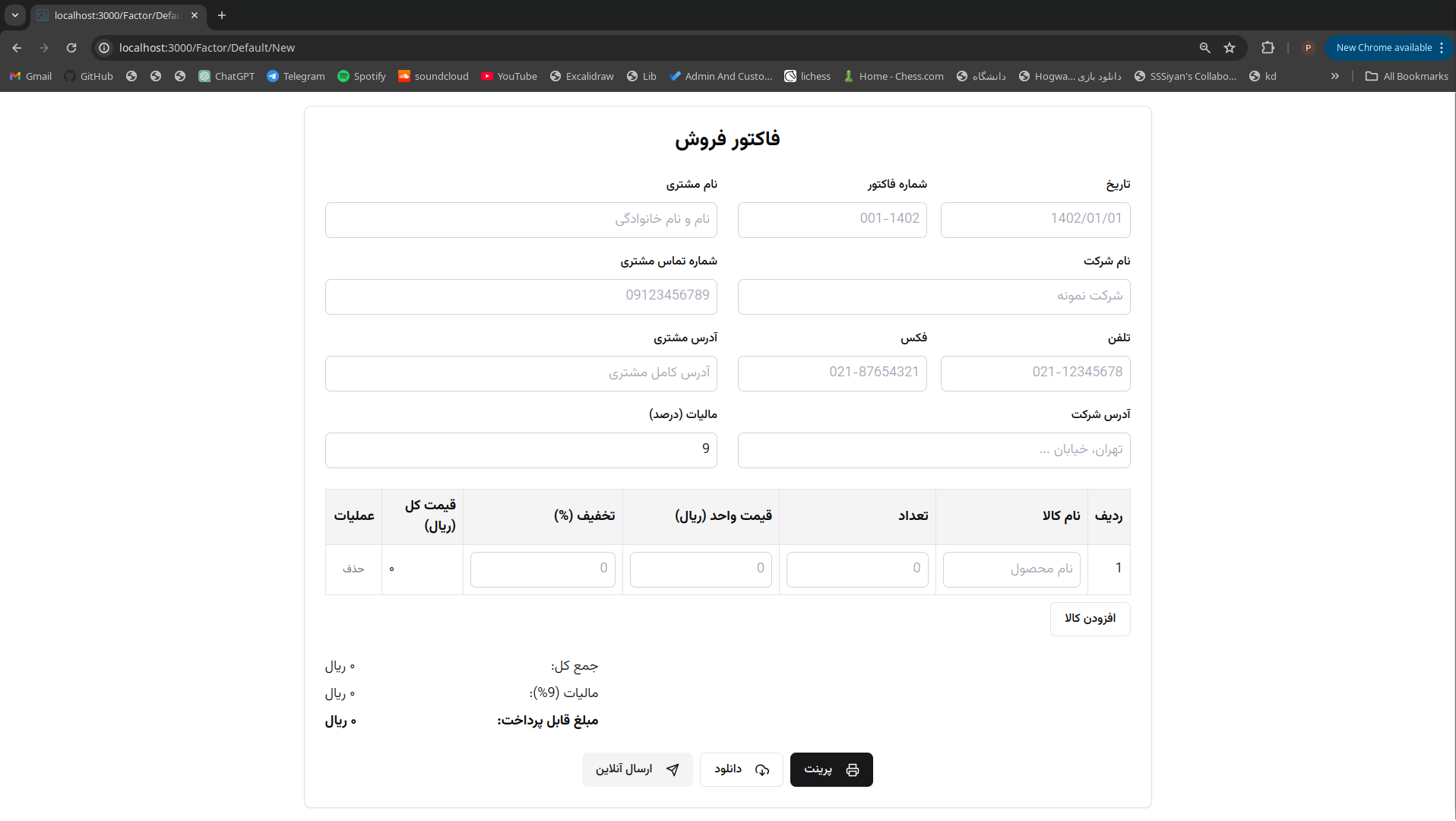1456x821 pixels.
Task: Open the Chrome browser menu
Action: 1442,47
